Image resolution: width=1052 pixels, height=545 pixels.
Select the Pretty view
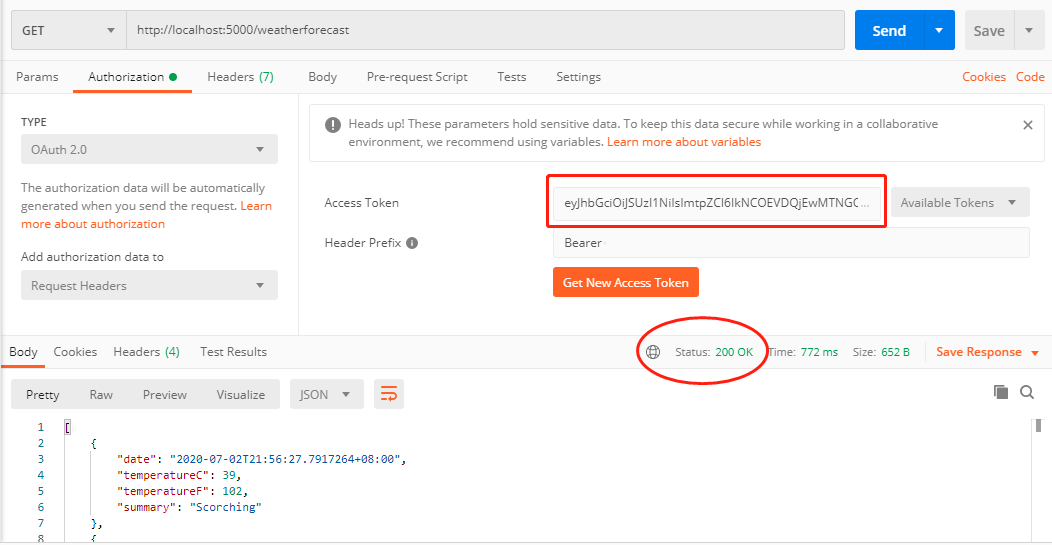click(42, 395)
